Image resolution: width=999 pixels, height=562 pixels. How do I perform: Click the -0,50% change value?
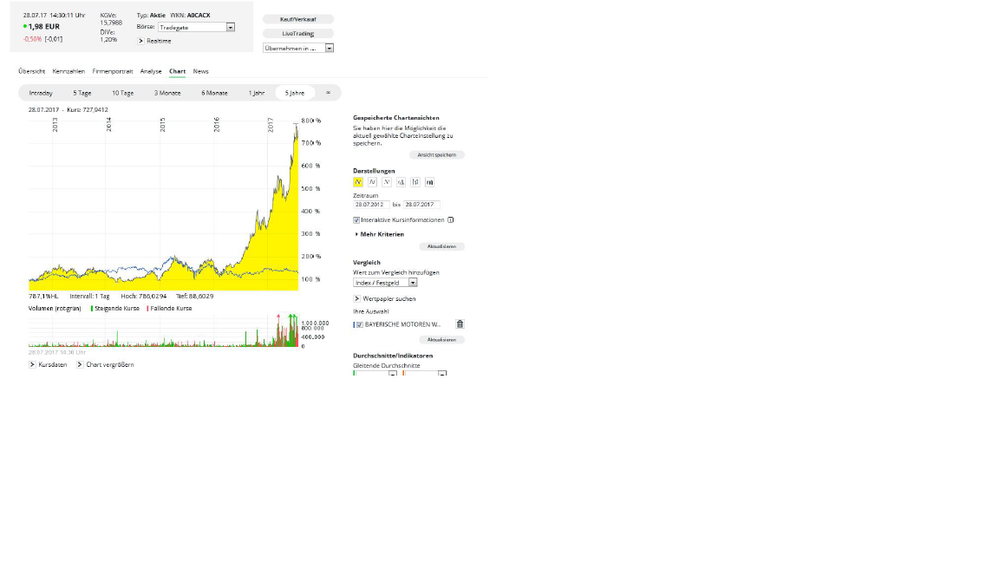coord(32,40)
